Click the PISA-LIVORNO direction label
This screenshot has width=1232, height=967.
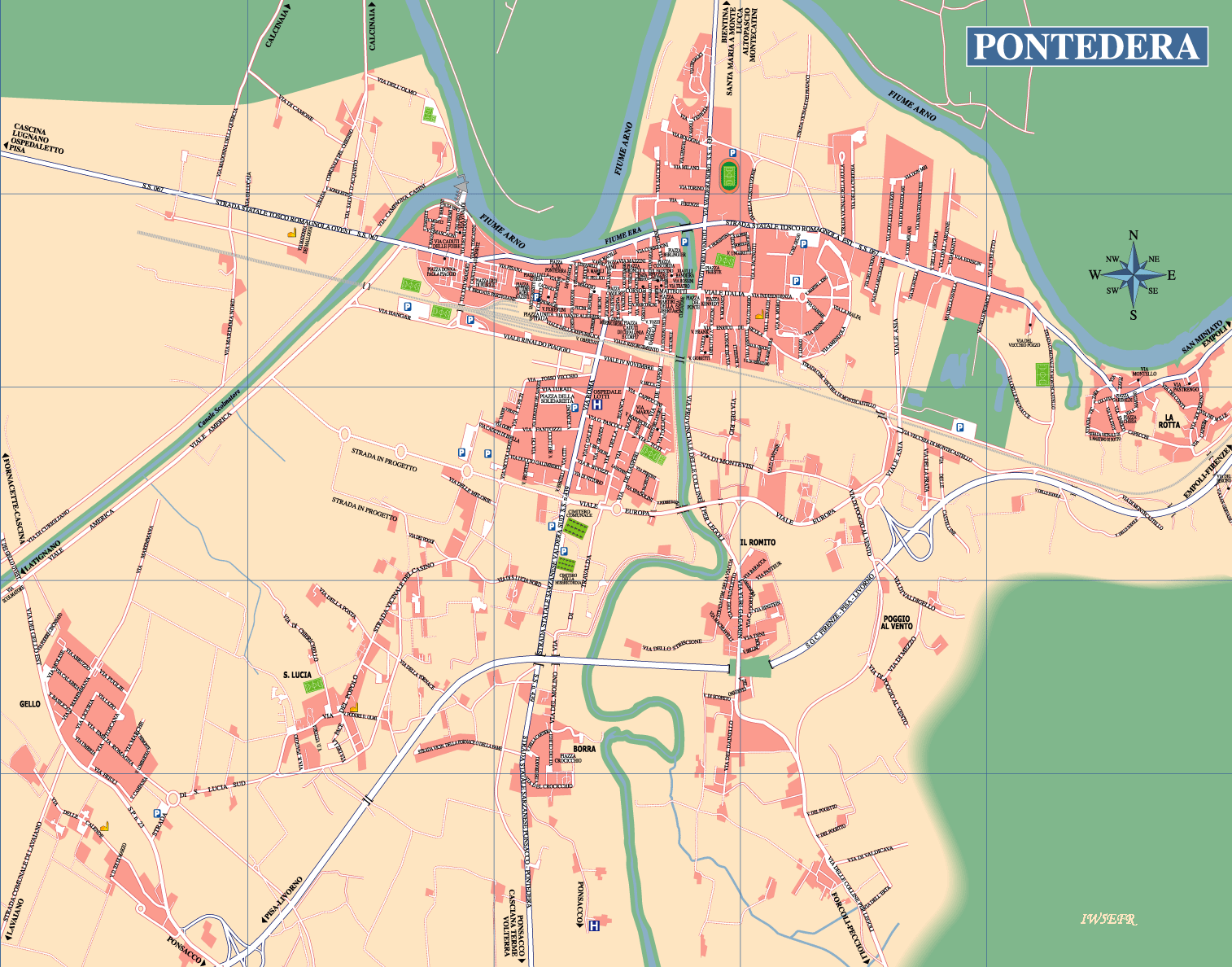[x=282, y=899]
